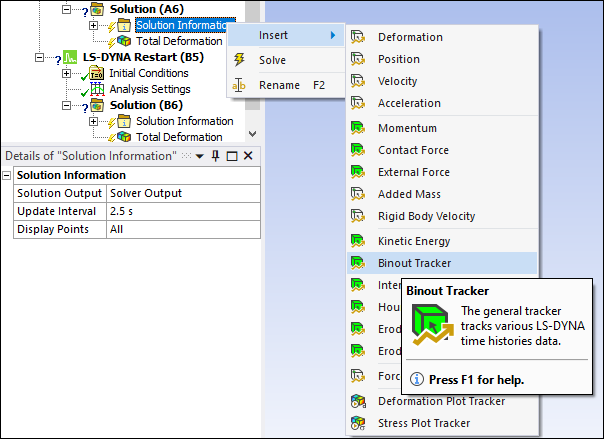
Task: Click the Velocity tracker icon
Action: point(358,81)
